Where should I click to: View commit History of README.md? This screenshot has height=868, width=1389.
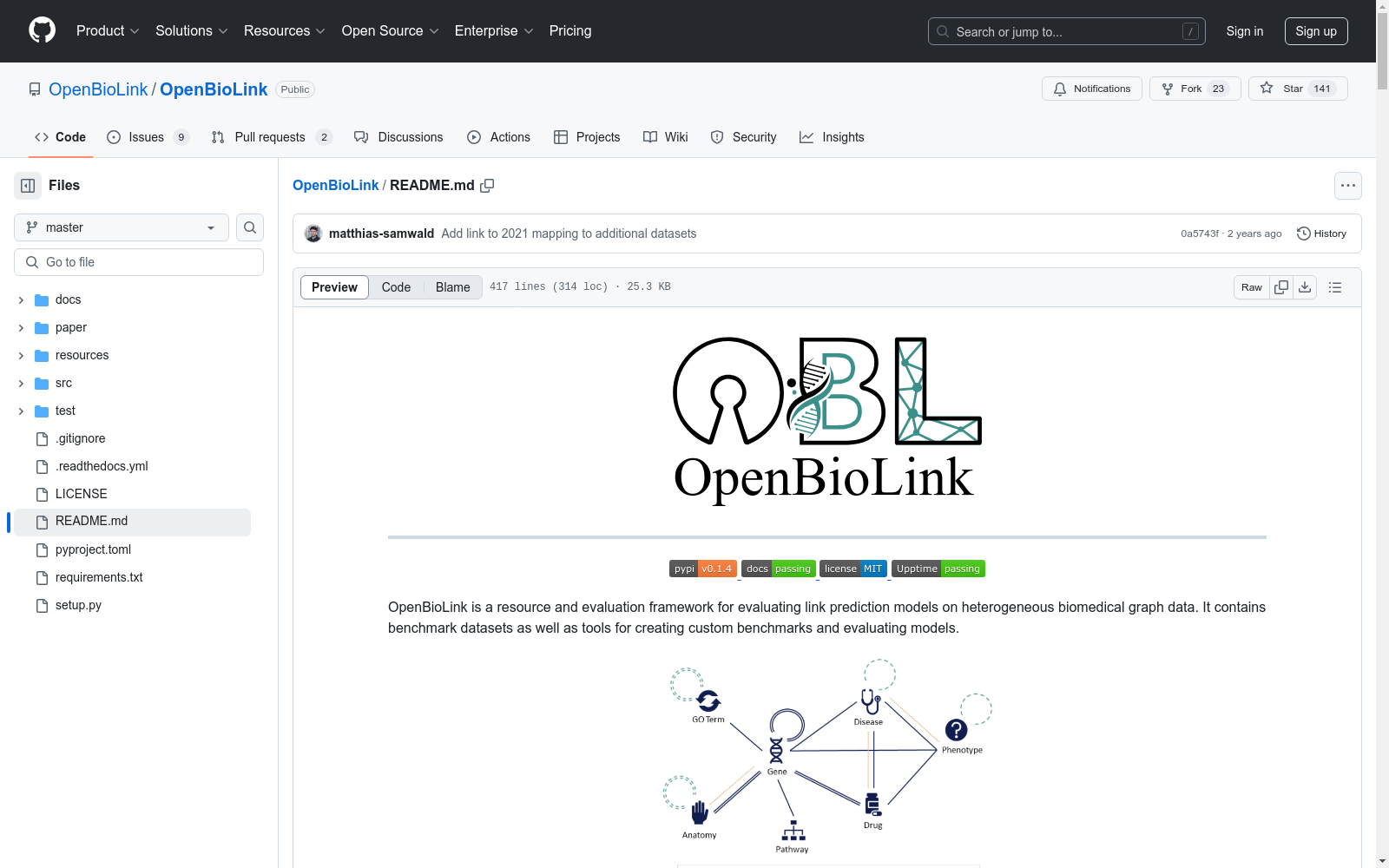pyautogui.click(x=1321, y=233)
